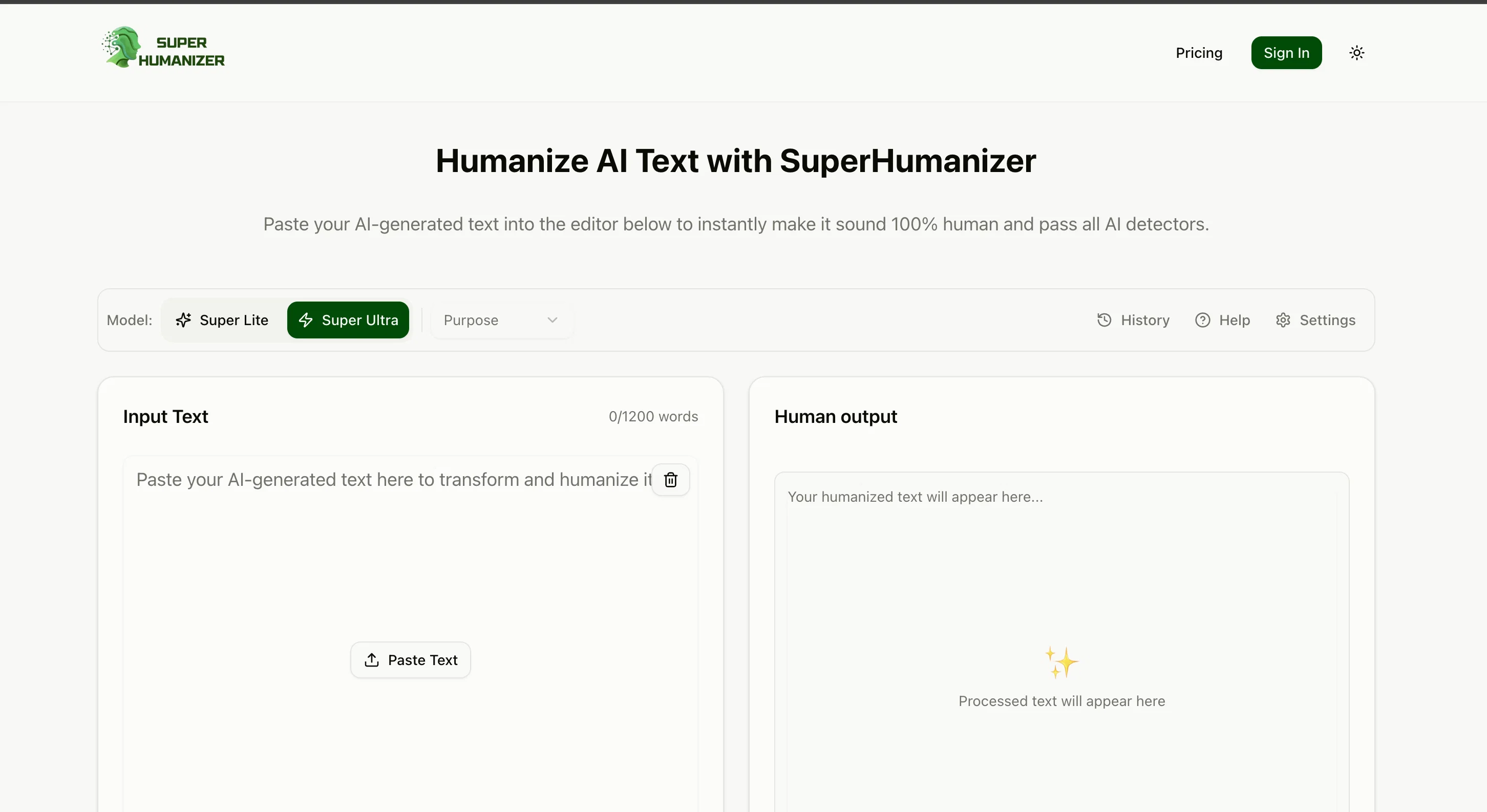Click the Sign In button
This screenshot has width=1487, height=812.
[x=1286, y=53]
